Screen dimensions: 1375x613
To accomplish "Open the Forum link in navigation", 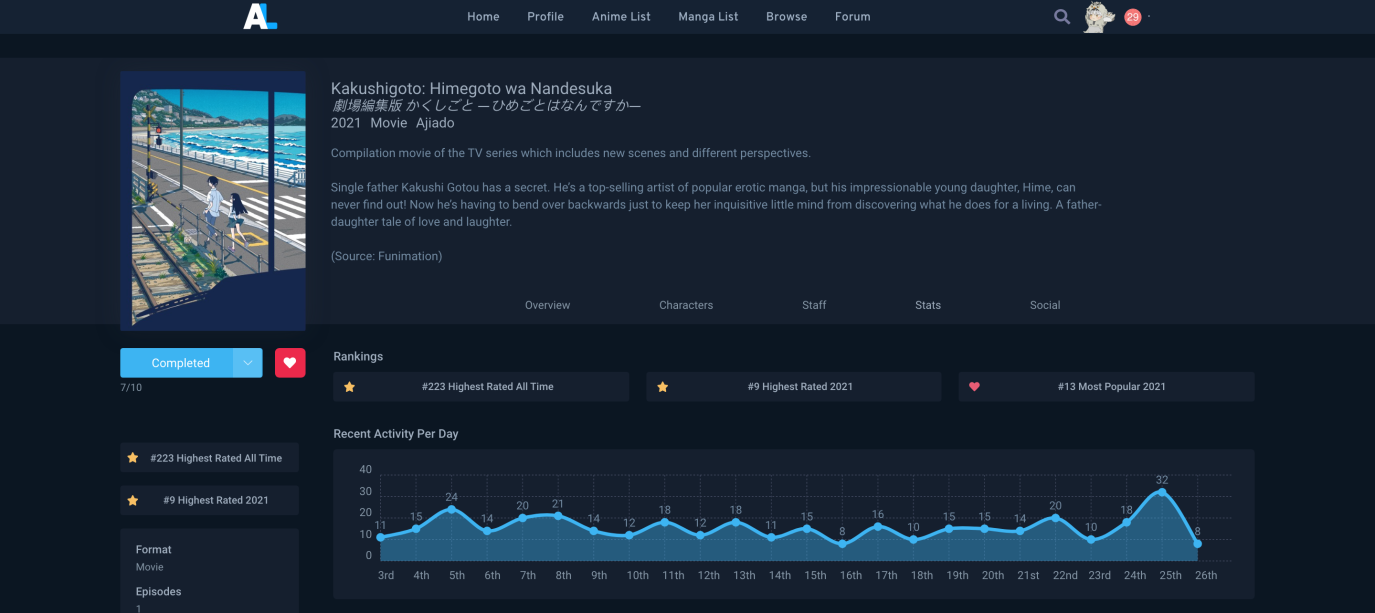I will click(x=852, y=17).
